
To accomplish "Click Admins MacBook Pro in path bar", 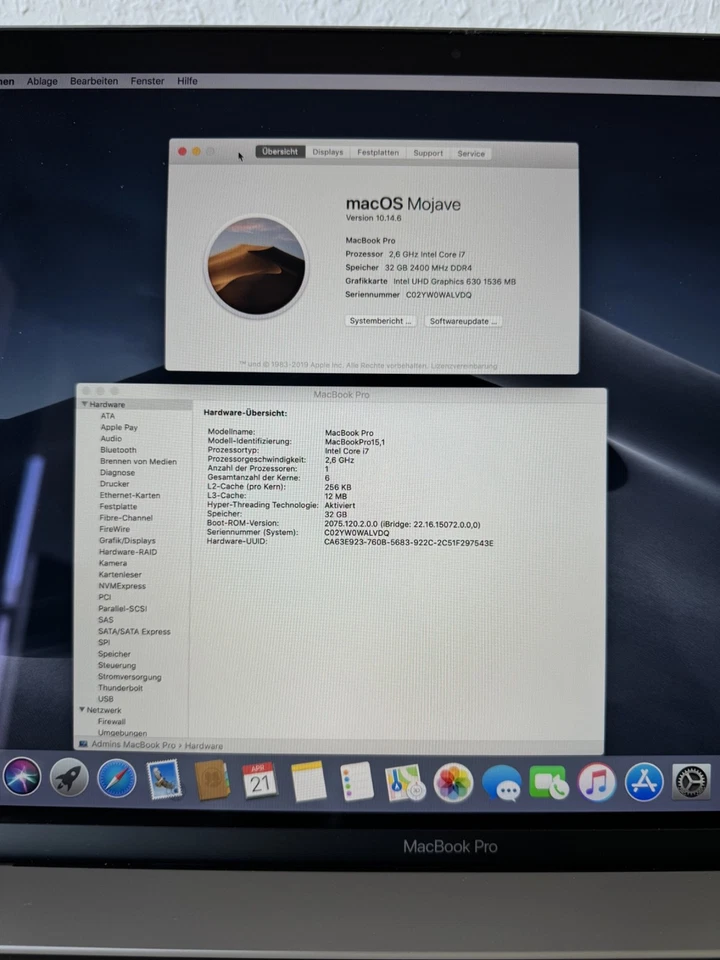I will click(133, 745).
